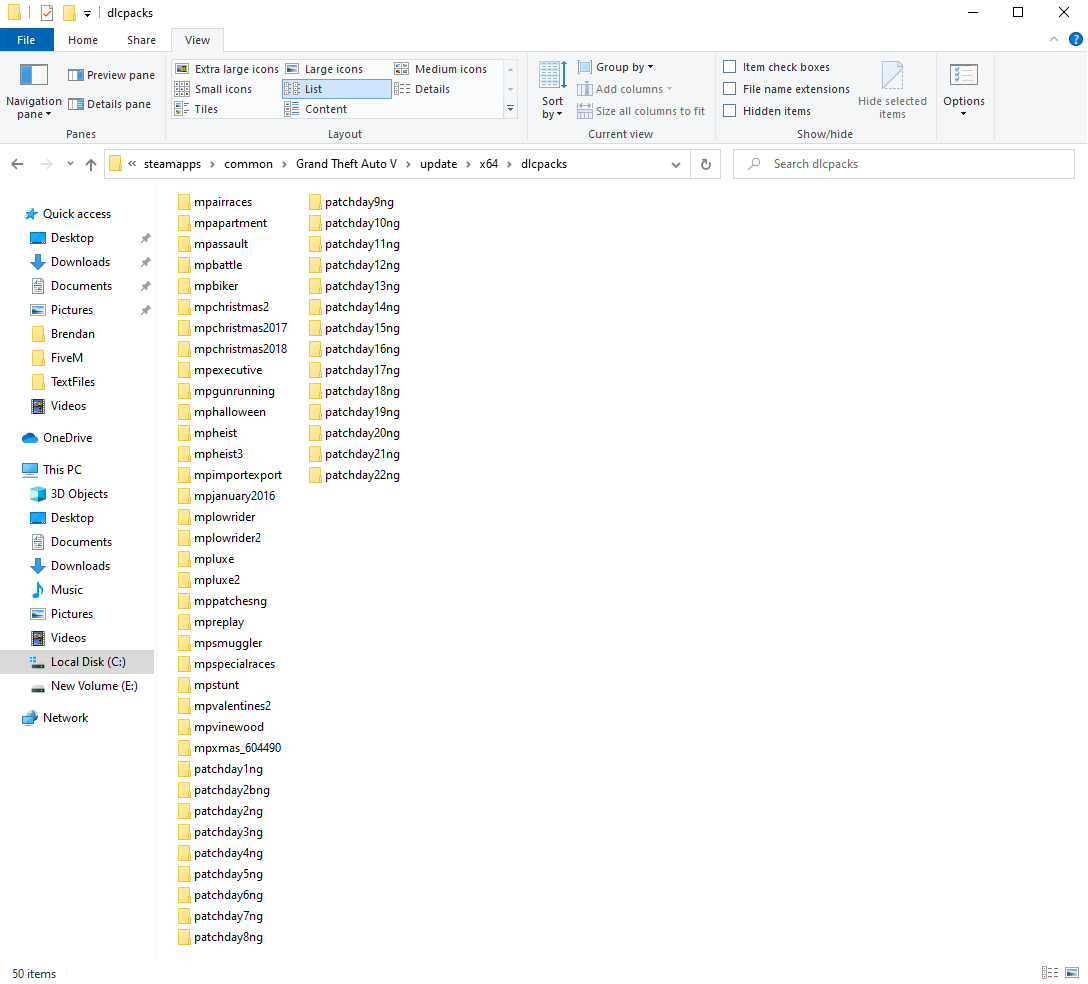Viewport: 1088px width, 984px height.
Task: Click the Options ribbon icon
Action: click(963, 76)
